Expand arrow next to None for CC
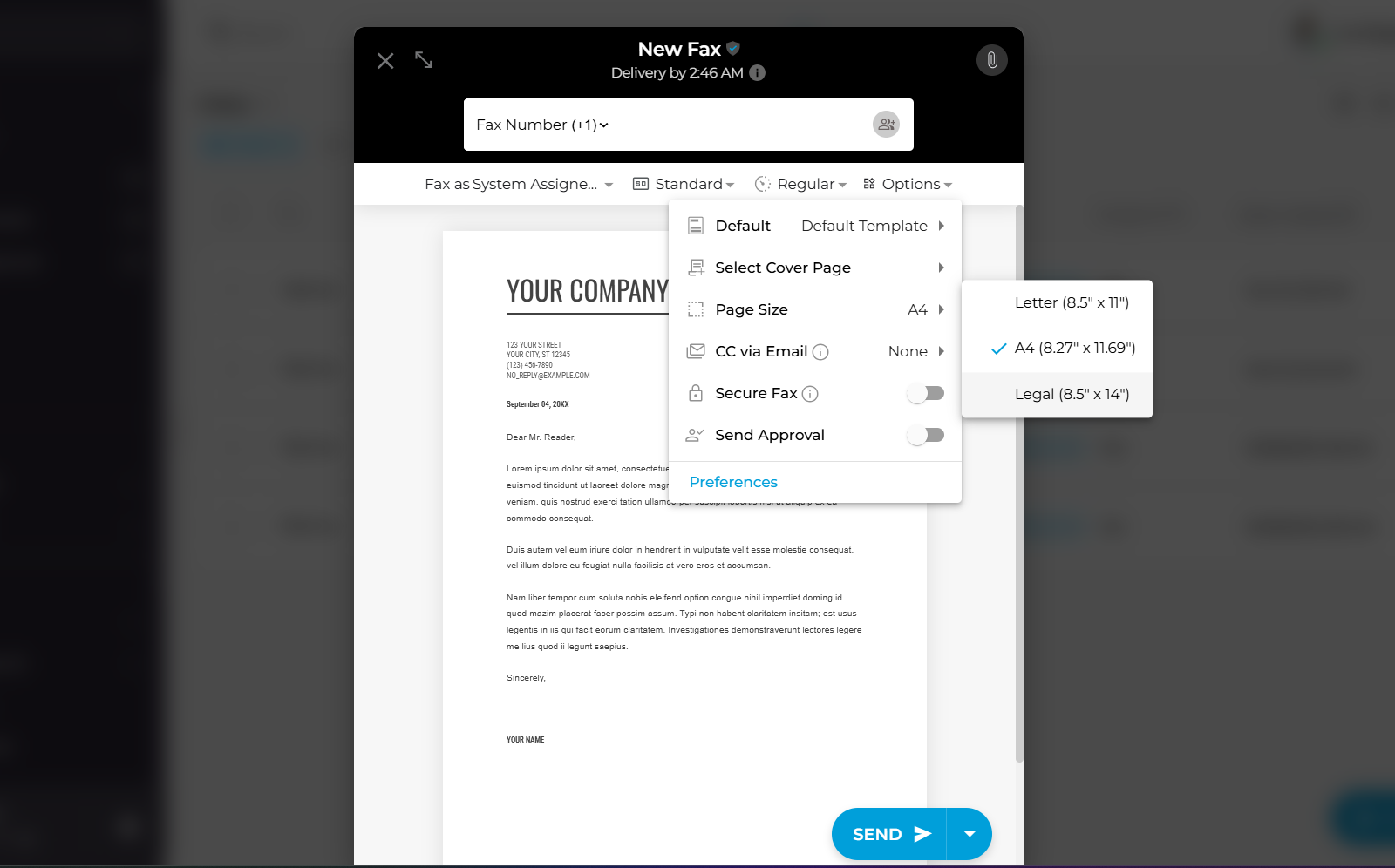Screen dimensions: 1395x868 [x=942, y=351]
